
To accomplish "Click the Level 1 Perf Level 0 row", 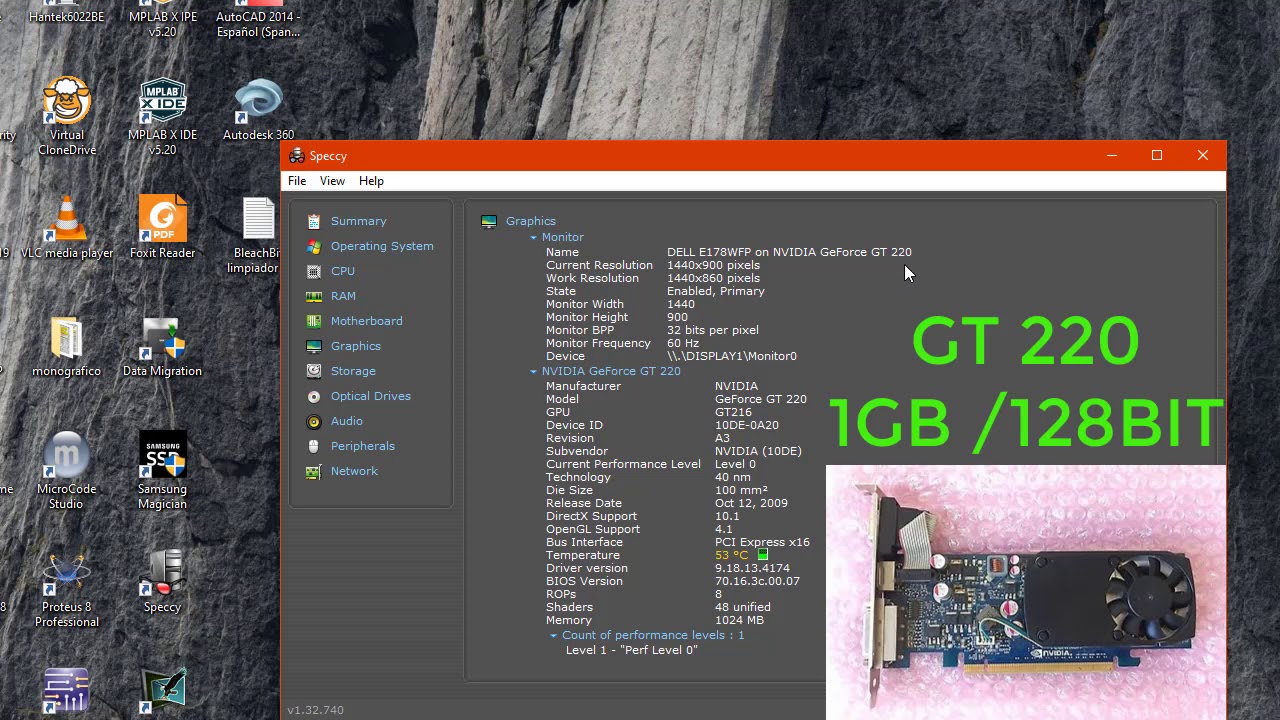I will [631, 650].
